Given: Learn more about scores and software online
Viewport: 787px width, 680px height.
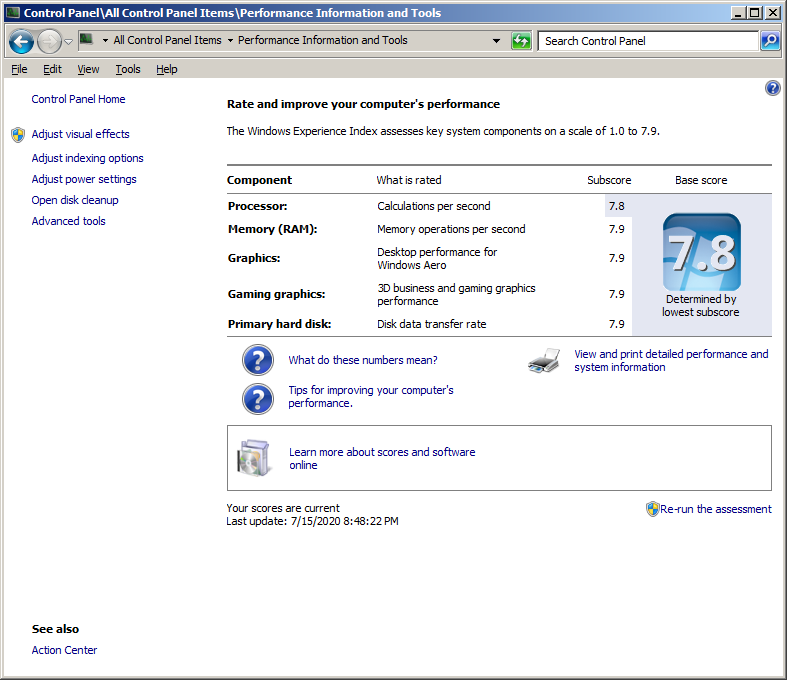Looking at the screenshot, I should pos(382,458).
